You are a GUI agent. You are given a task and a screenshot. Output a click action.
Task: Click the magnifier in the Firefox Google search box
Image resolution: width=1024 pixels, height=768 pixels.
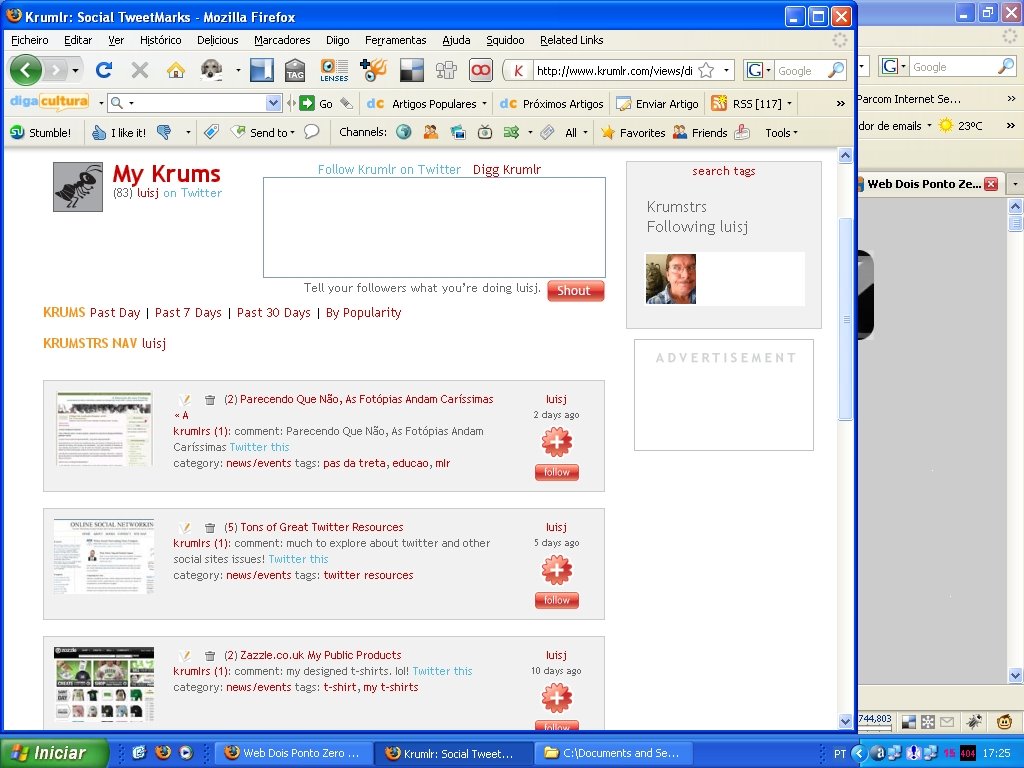tap(835, 70)
